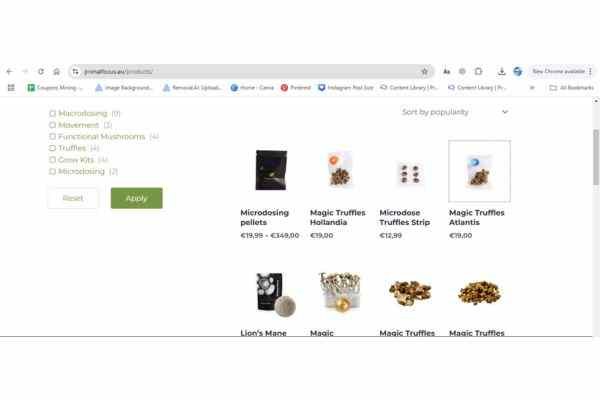The image size is (600, 400).
Task: Expand the hidden bookmarks overflow chevron
Action: click(532, 88)
